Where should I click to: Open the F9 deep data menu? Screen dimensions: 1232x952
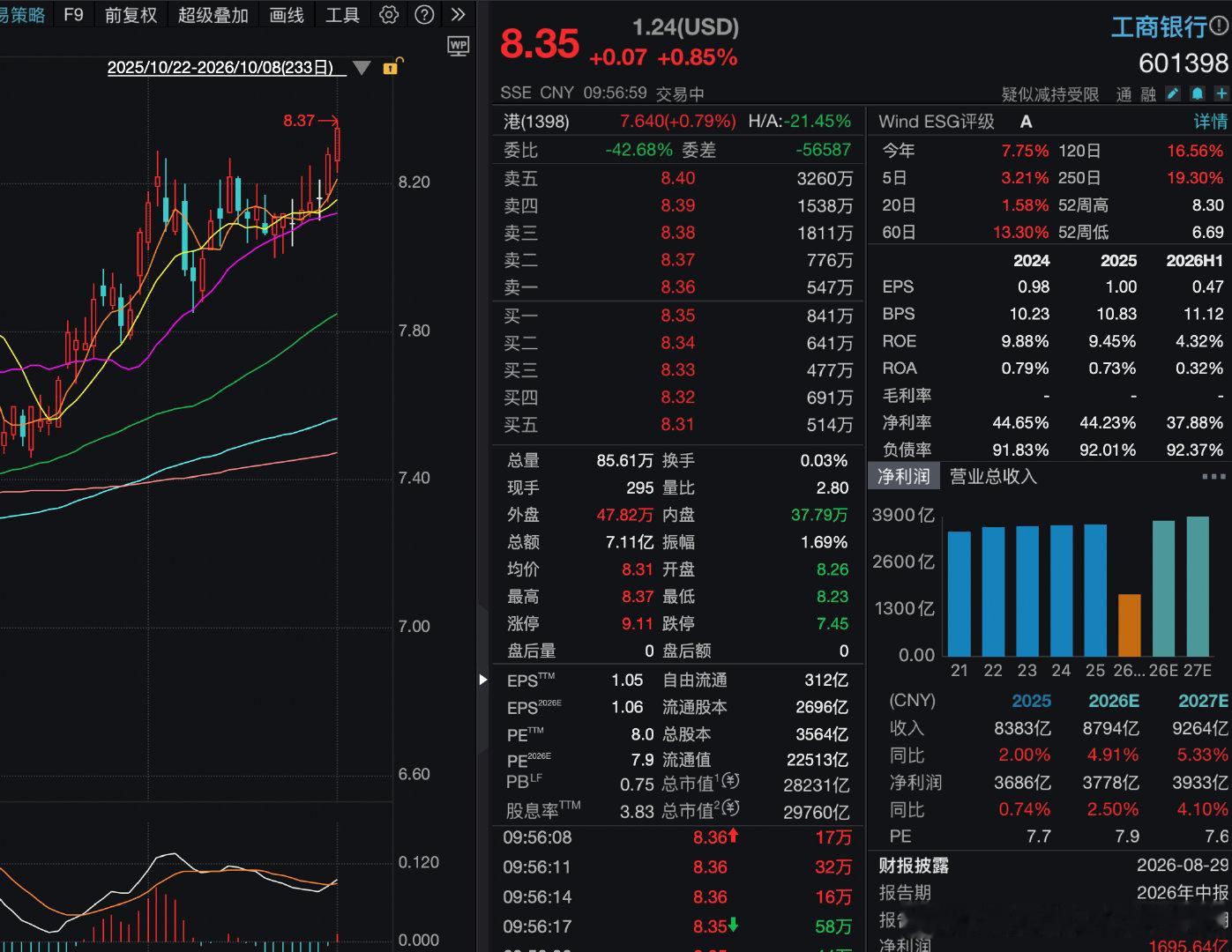coord(74,15)
